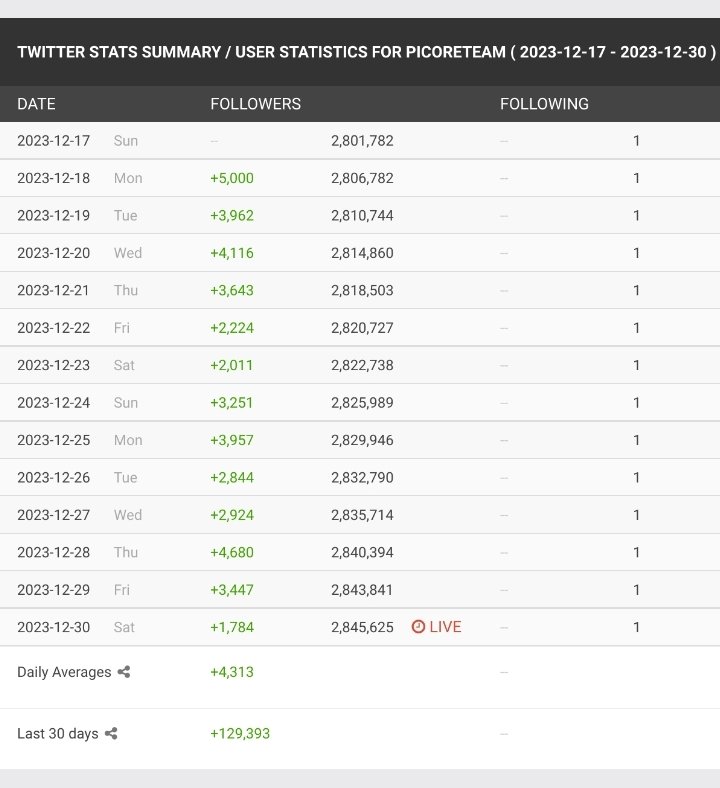Viewport: 720px width, 788px height.
Task: Click following count 1 for 2023-12-17
Action: [x=637, y=141]
